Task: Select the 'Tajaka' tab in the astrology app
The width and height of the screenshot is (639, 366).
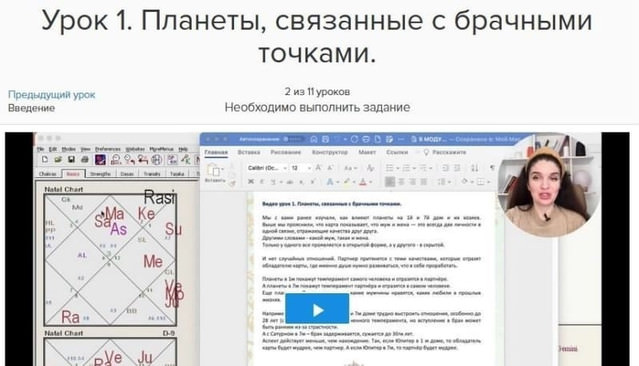Action: (177, 174)
